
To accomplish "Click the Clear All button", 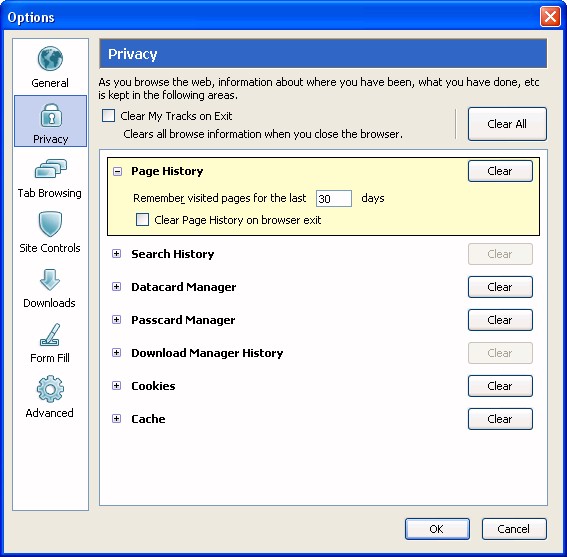I will coord(507,124).
